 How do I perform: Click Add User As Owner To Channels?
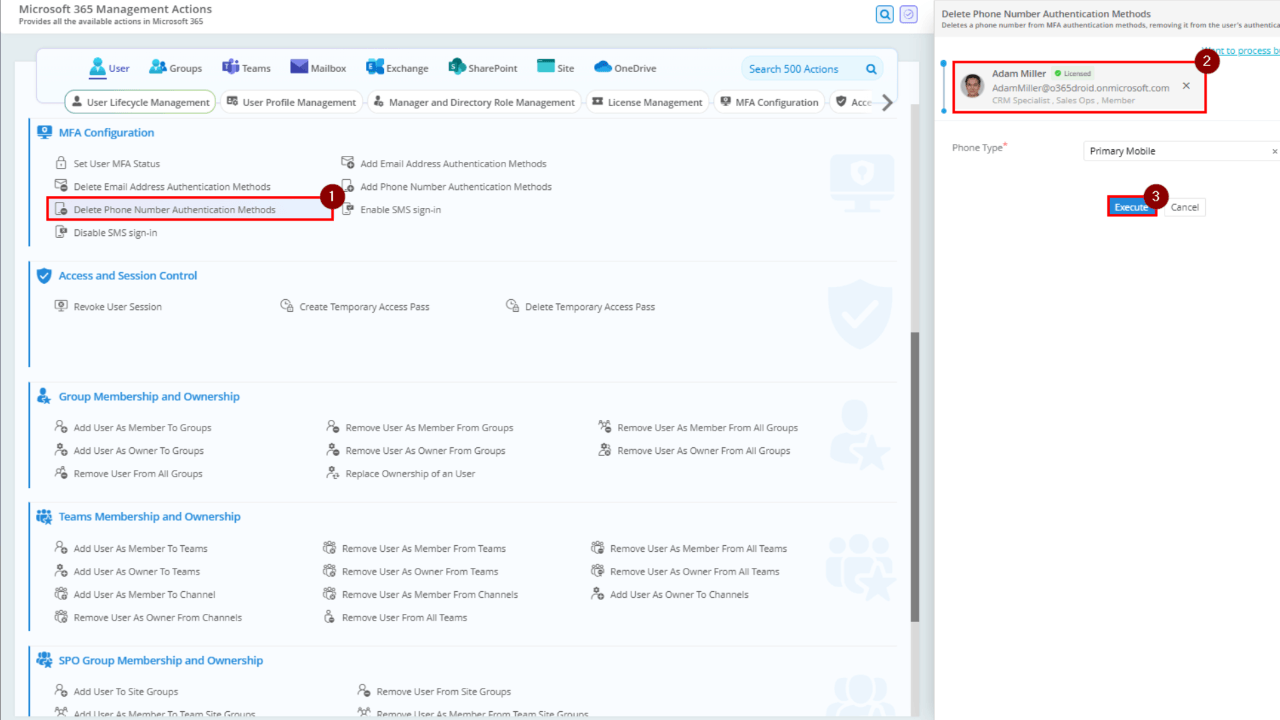point(670,595)
